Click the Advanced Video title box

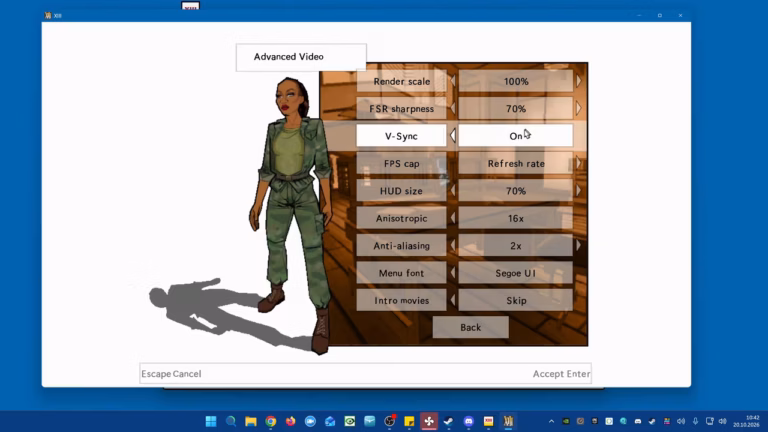click(301, 57)
